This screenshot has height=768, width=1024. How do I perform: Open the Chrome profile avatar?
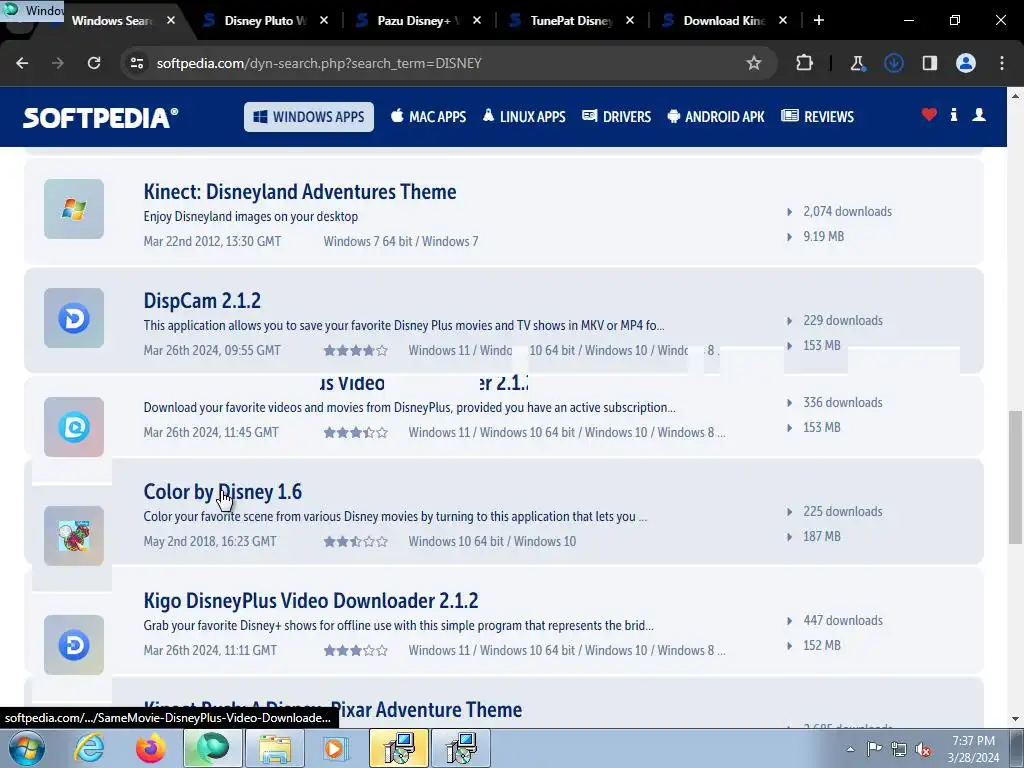coord(965,63)
